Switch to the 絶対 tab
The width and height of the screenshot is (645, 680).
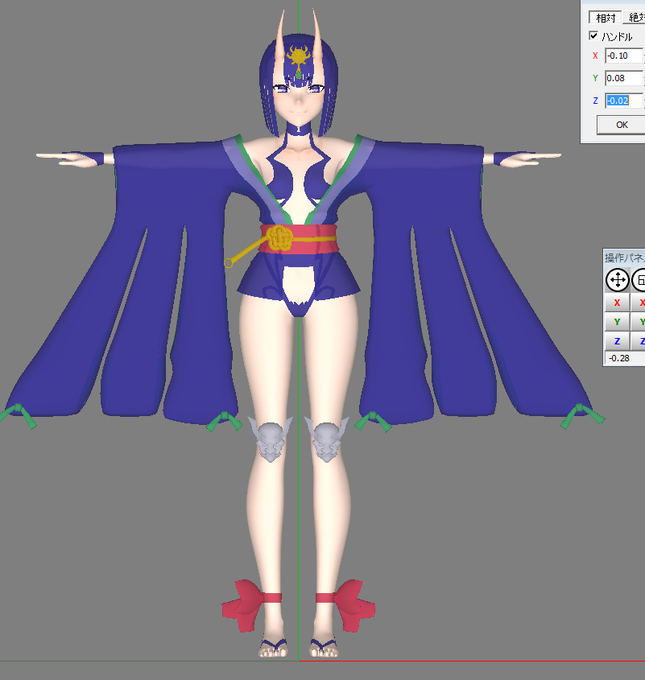pyautogui.click(x=635, y=17)
